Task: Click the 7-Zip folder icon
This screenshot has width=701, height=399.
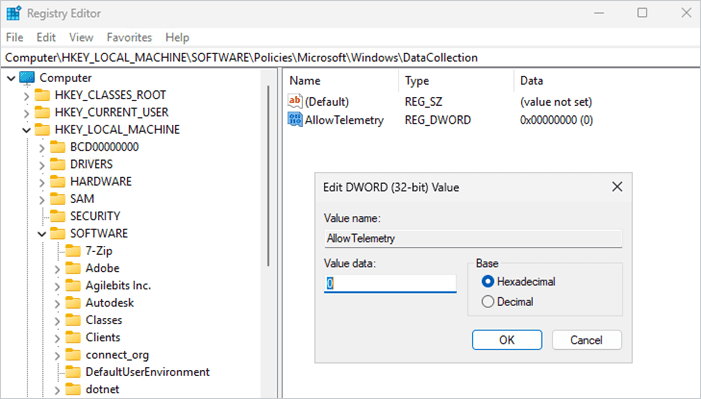Action: [x=73, y=251]
